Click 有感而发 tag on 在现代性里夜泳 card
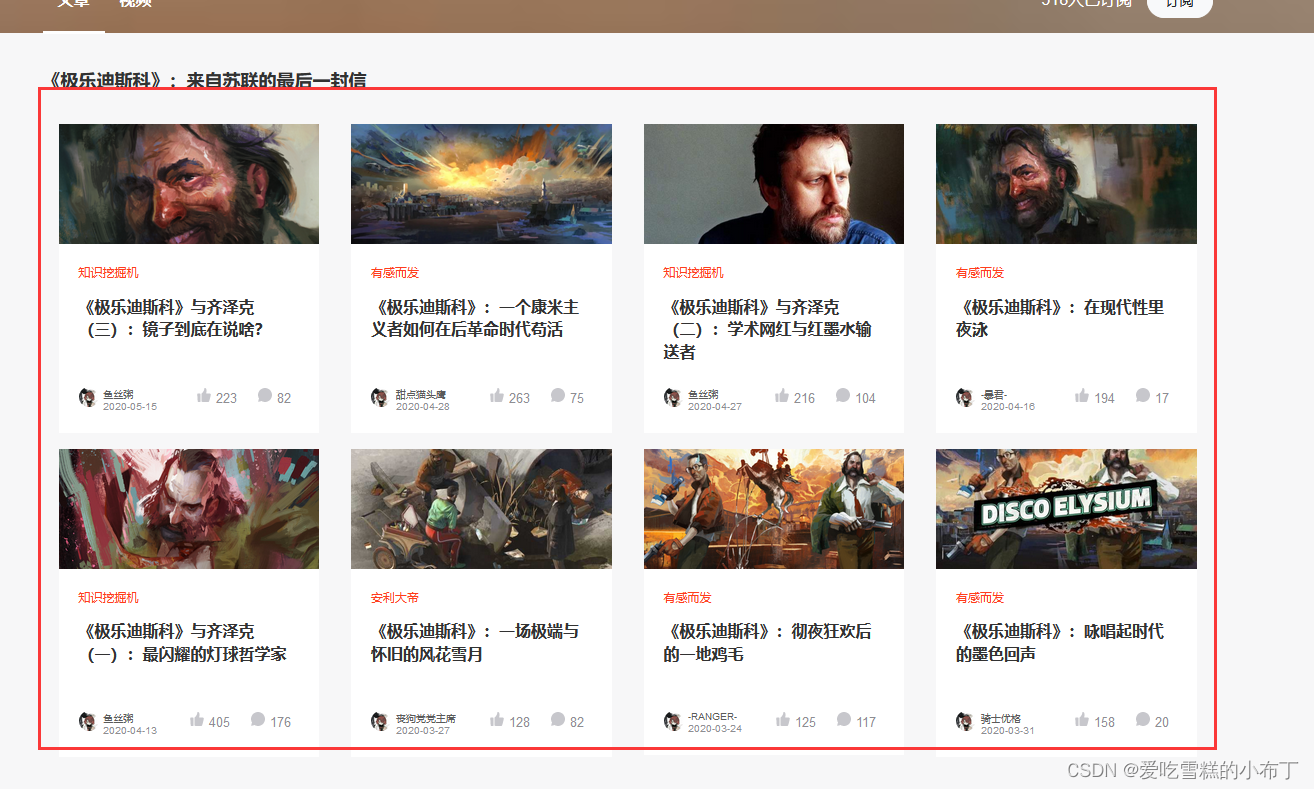 pos(980,273)
